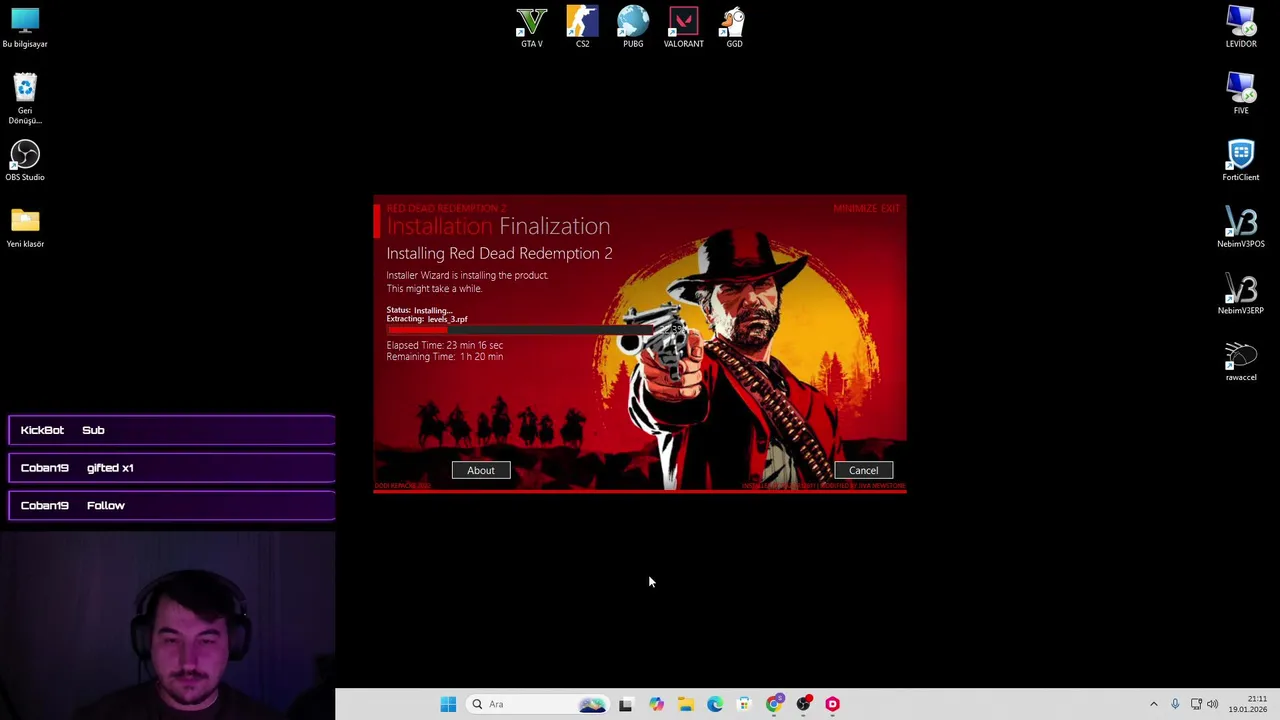
Task: Open Task View on the taskbar
Action: click(625, 704)
